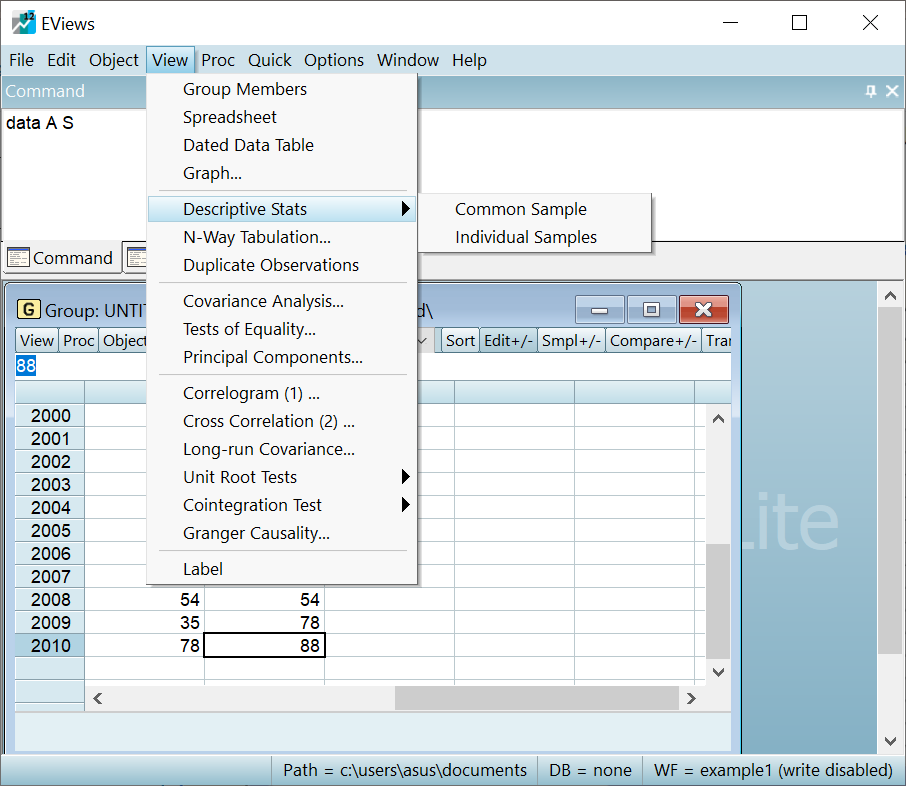Close the Command panel with X icon
906x786 pixels.
tap(892, 91)
